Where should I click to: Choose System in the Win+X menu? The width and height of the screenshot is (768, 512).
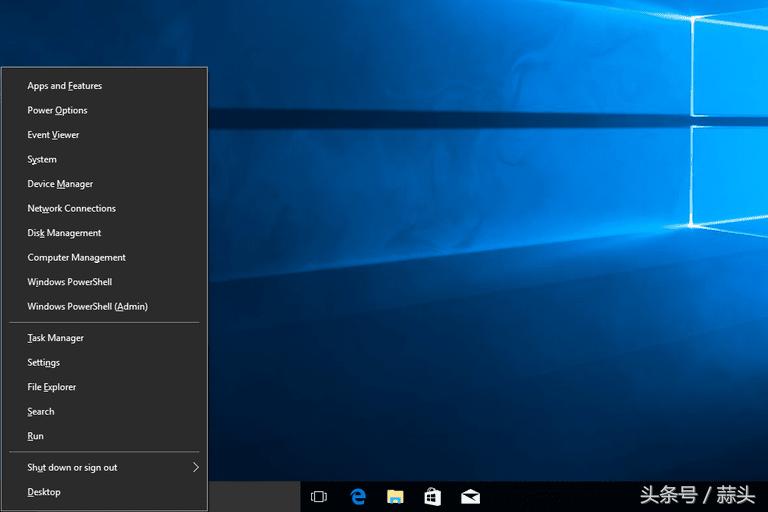click(x=104, y=159)
